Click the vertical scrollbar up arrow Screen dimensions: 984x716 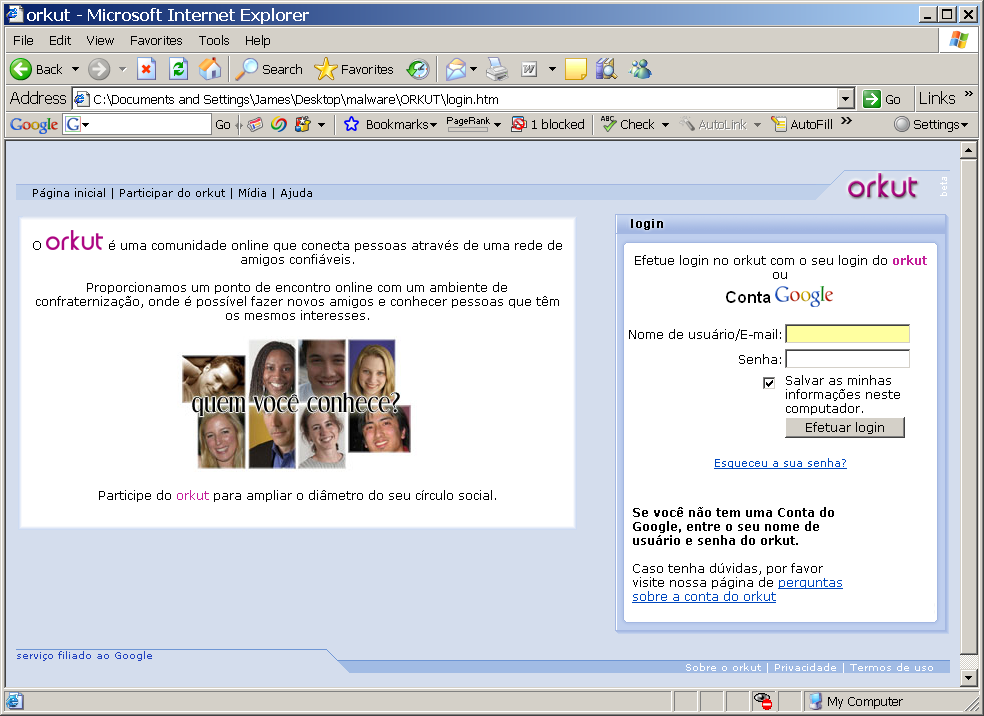tap(968, 150)
